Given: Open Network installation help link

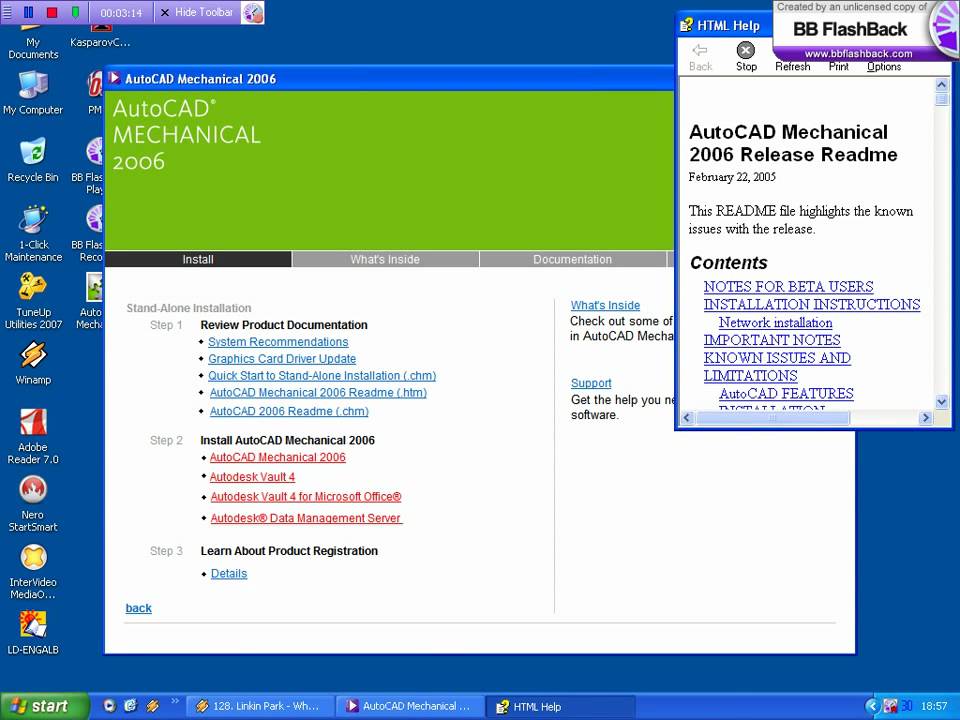Looking at the screenshot, I should (x=776, y=322).
